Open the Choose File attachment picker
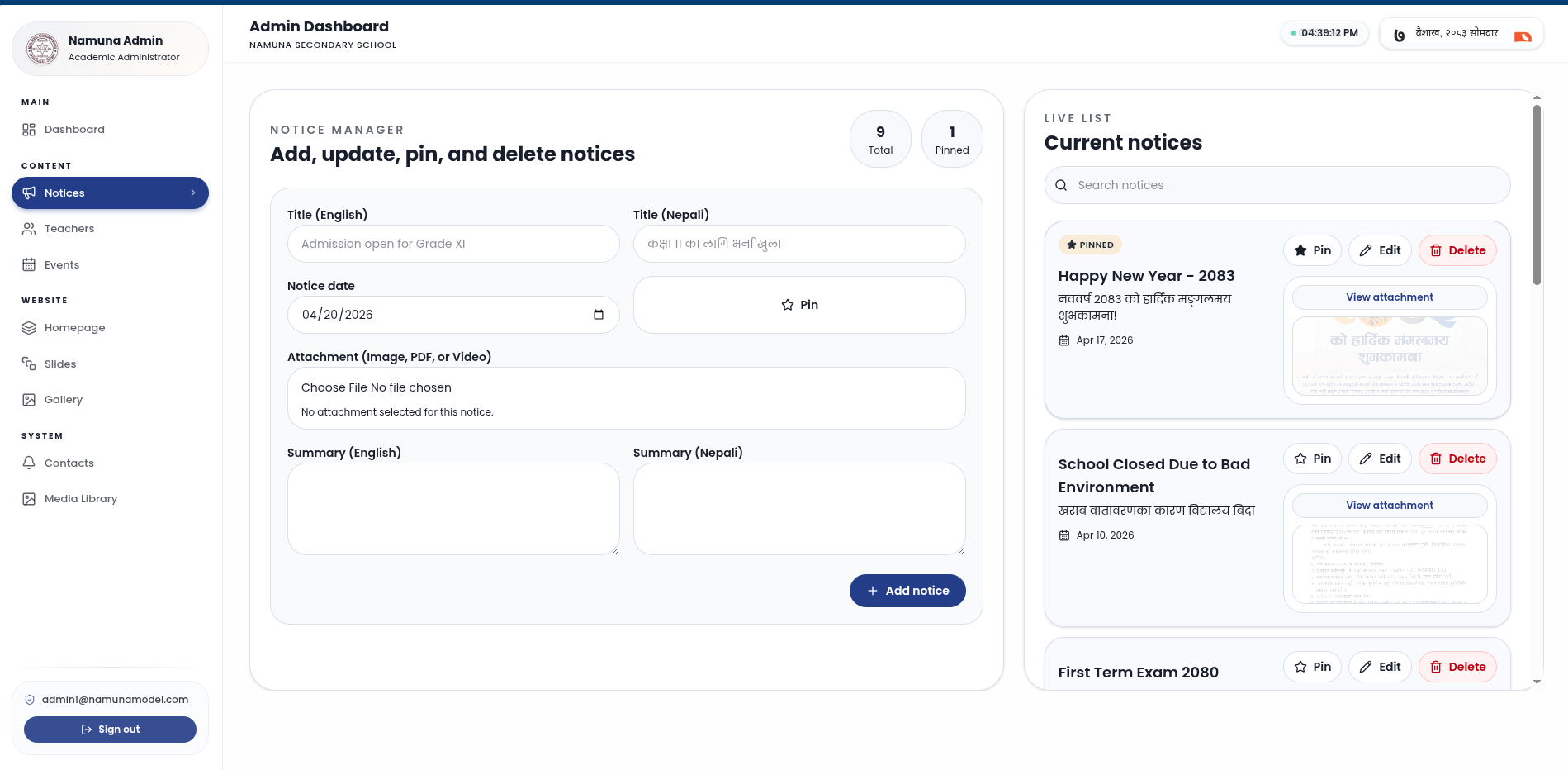This screenshot has width=1568, height=770. pyautogui.click(x=334, y=387)
